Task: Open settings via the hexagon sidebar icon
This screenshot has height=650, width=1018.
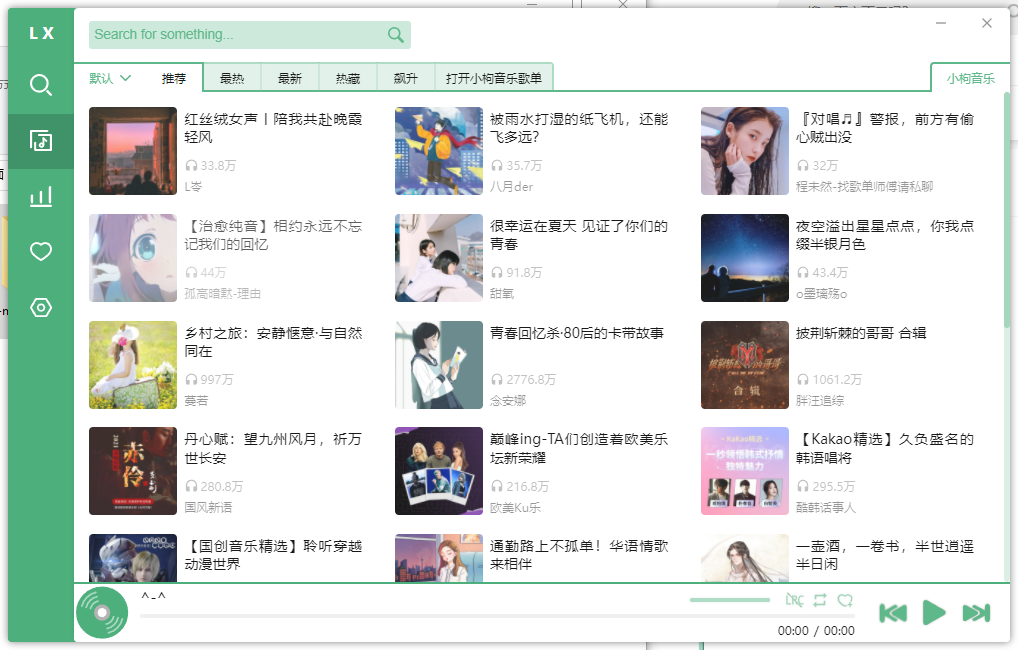Action: [41, 307]
